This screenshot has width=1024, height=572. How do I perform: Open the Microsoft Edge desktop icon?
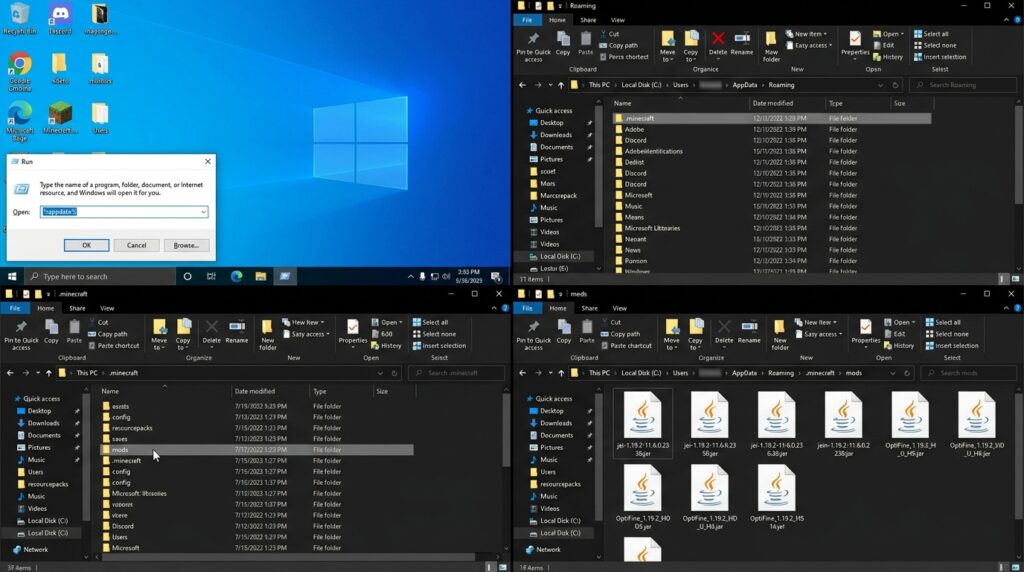20,121
